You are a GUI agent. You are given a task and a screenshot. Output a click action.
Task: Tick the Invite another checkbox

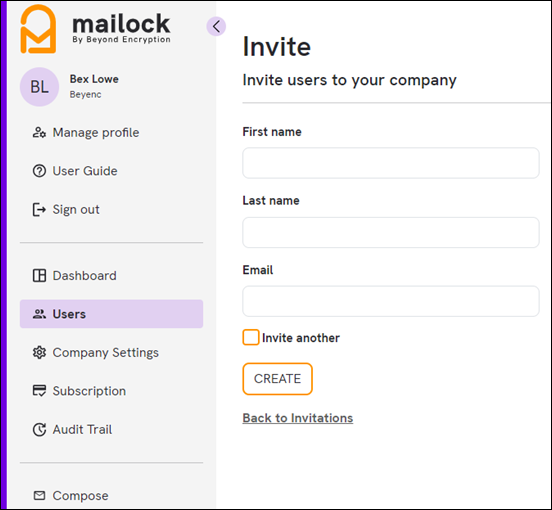[x=251, y=337]
